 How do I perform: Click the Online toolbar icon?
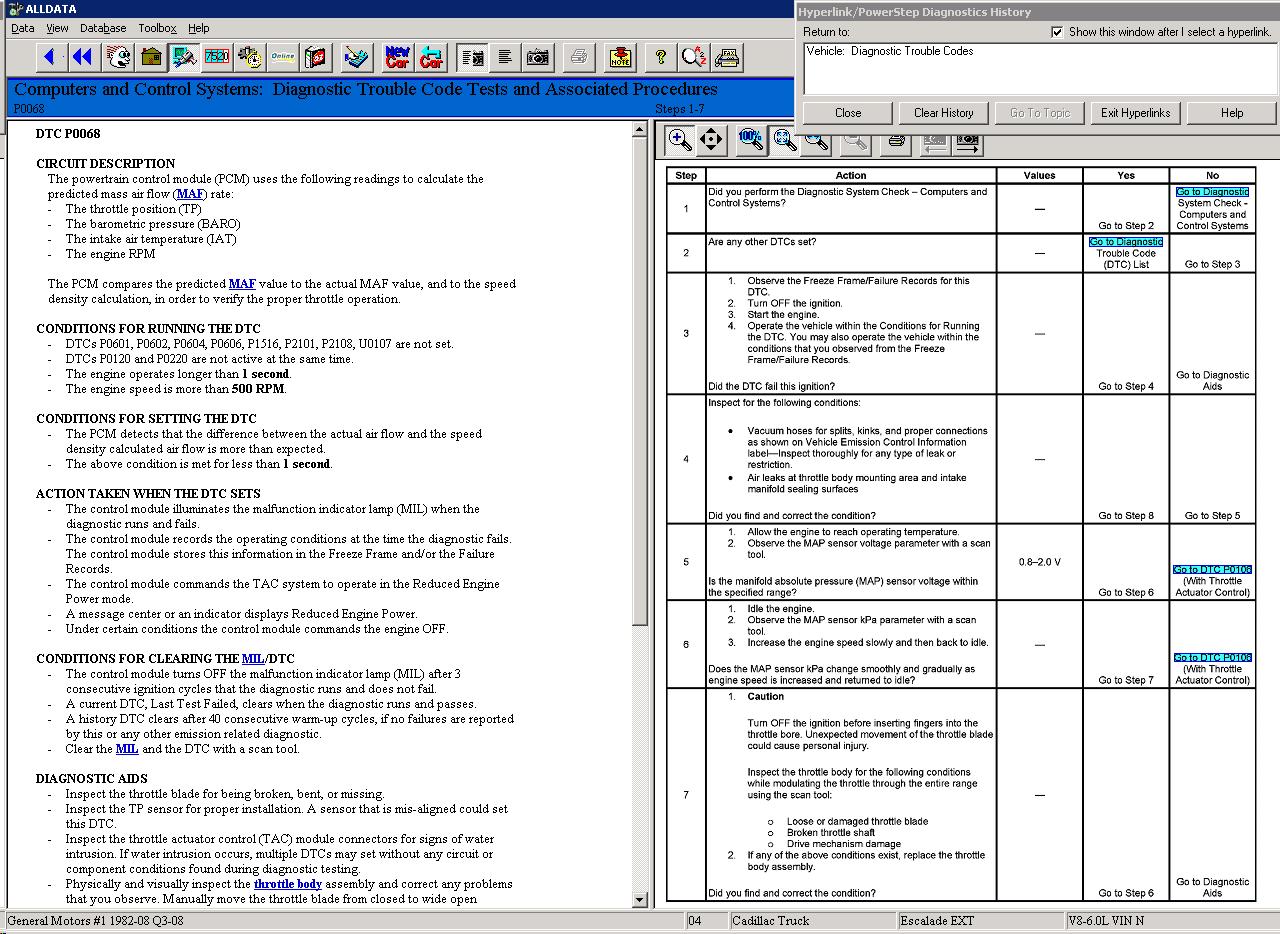click(x=282, y=57)
